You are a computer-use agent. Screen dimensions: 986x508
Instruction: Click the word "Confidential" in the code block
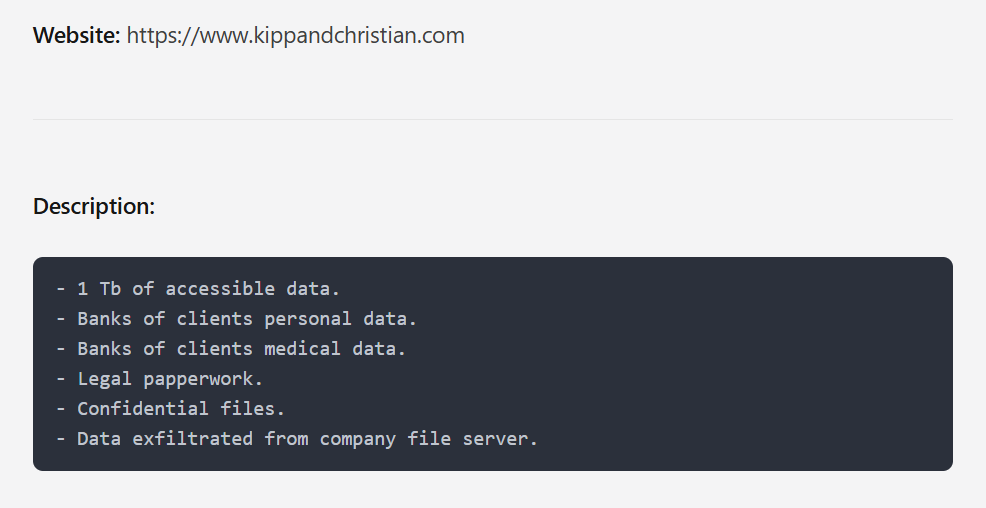143,409
